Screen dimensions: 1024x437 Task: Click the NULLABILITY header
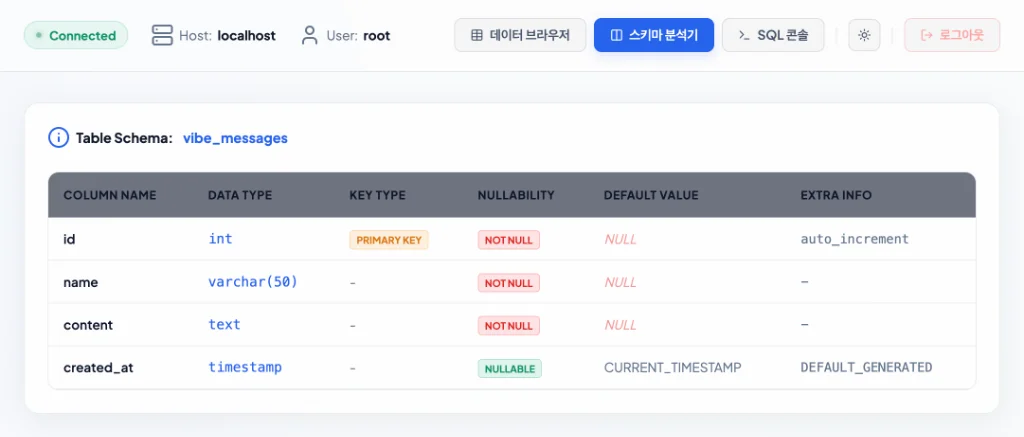pyautogui.click(x=516, y=195)
